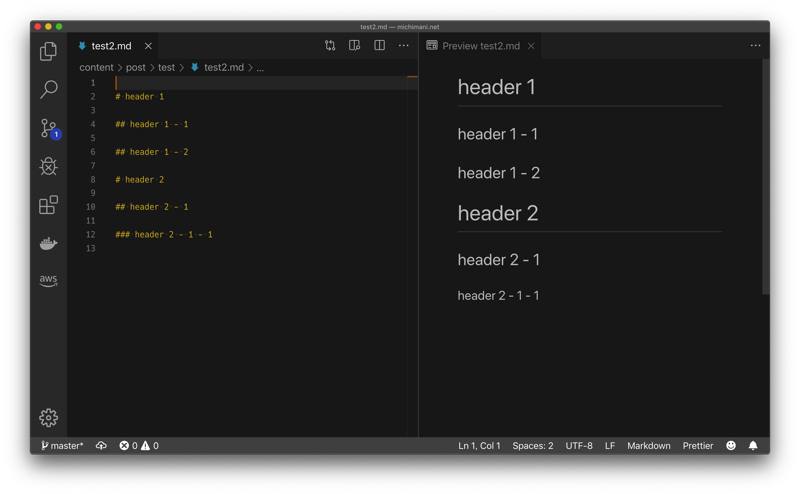Click line number 13 in editor gutter
This screenshot has width=800, height=494.
(x=90, y=248)
